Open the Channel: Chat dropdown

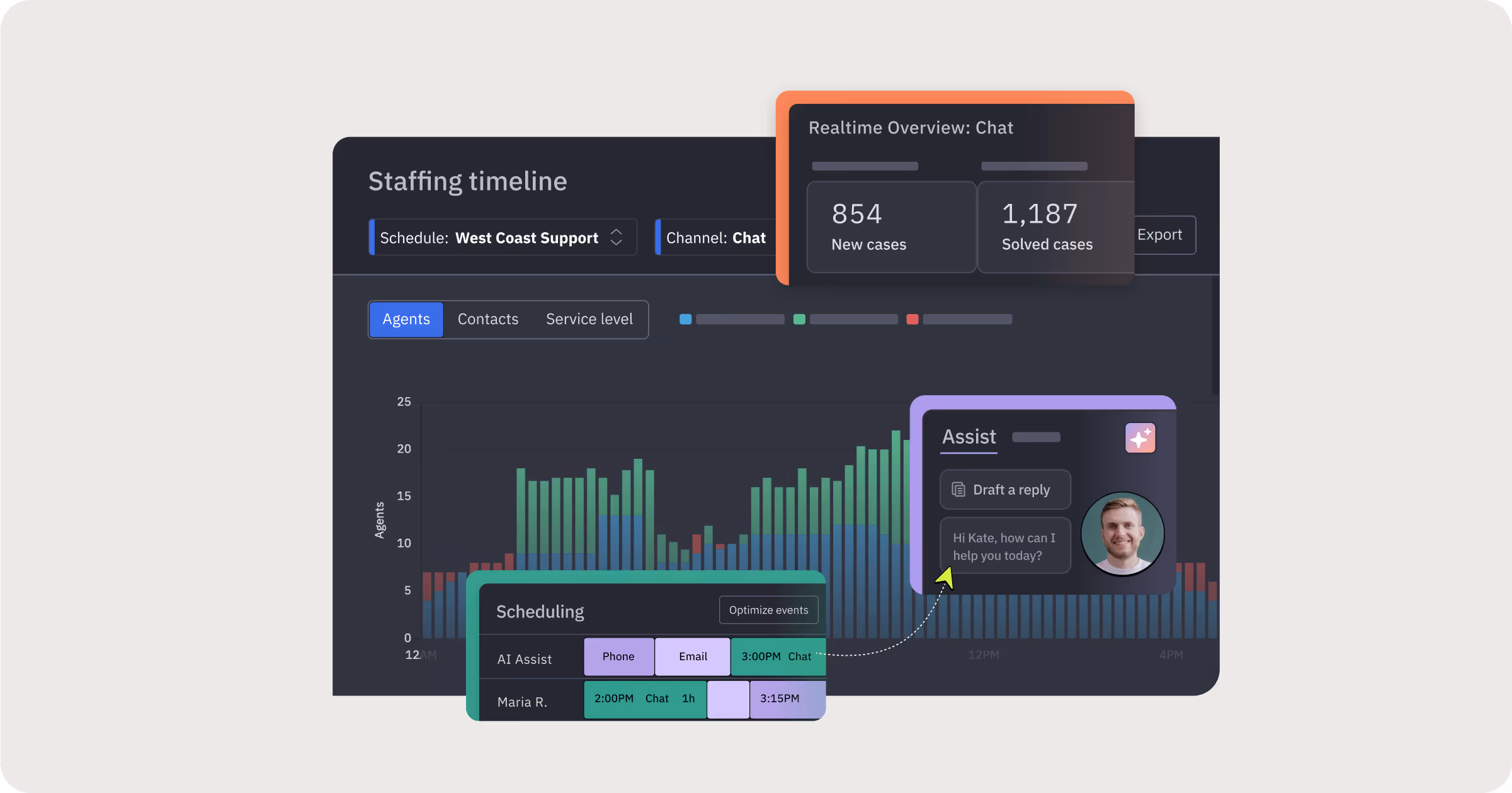pos(715,238)
